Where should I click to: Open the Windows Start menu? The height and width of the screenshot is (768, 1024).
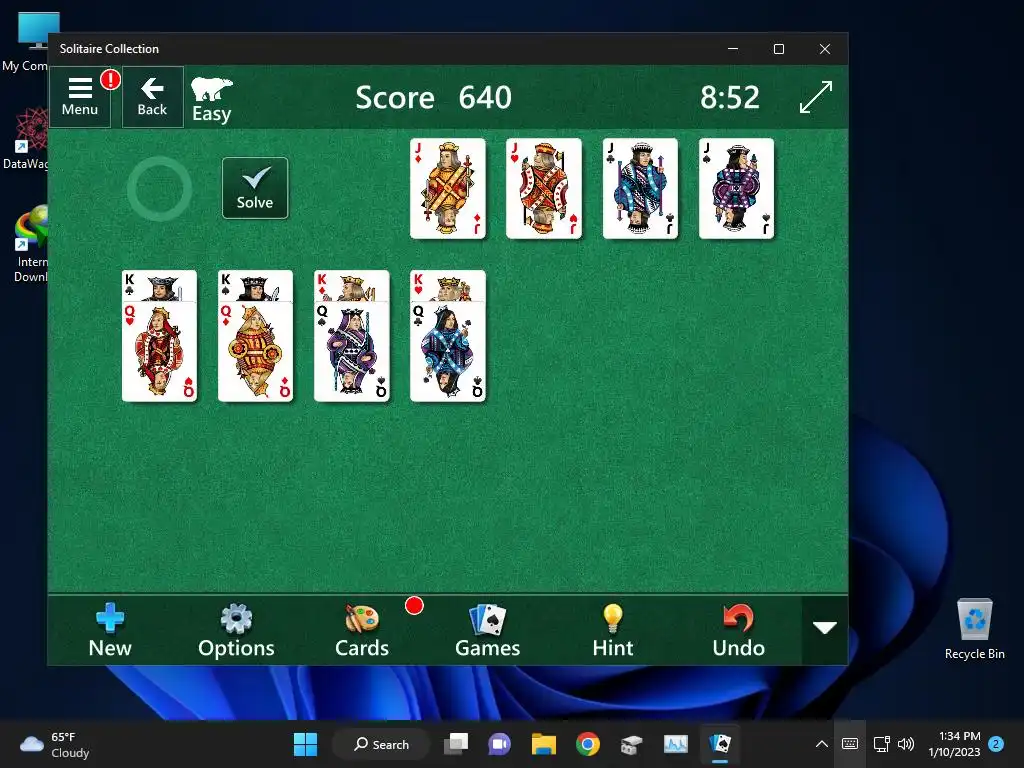tap(305, 744)
